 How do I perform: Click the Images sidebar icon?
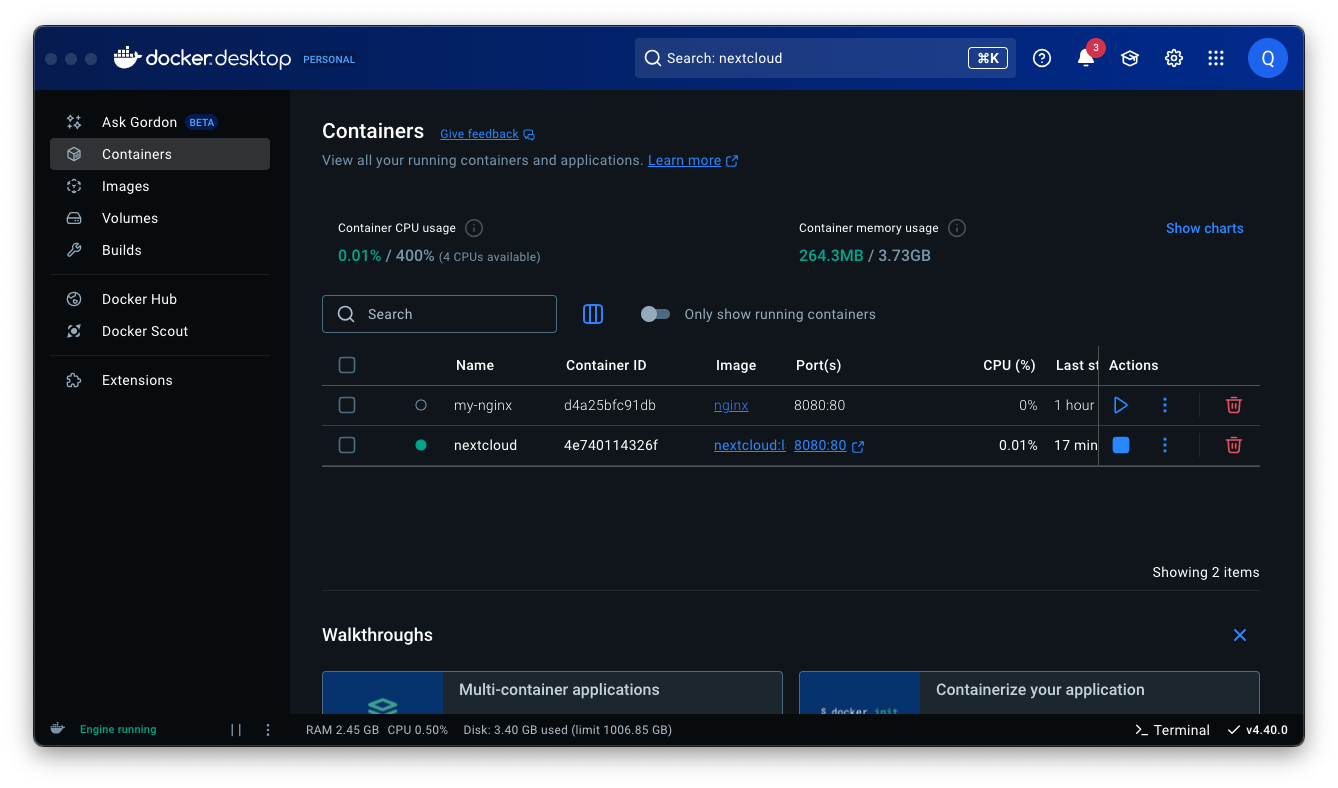pos(74,186)
